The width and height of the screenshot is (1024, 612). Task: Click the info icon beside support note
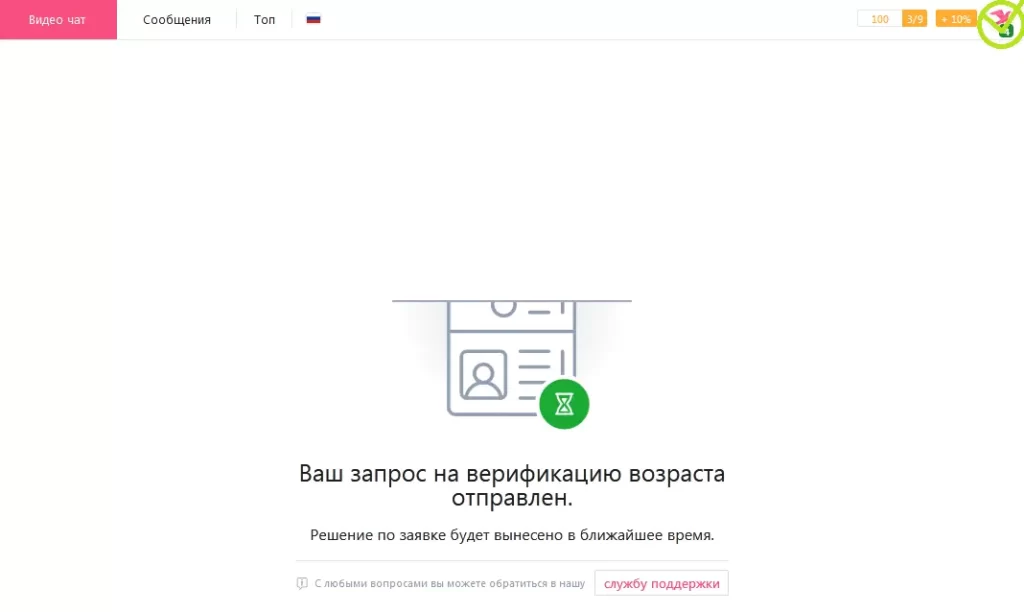[x=302, y=583]
